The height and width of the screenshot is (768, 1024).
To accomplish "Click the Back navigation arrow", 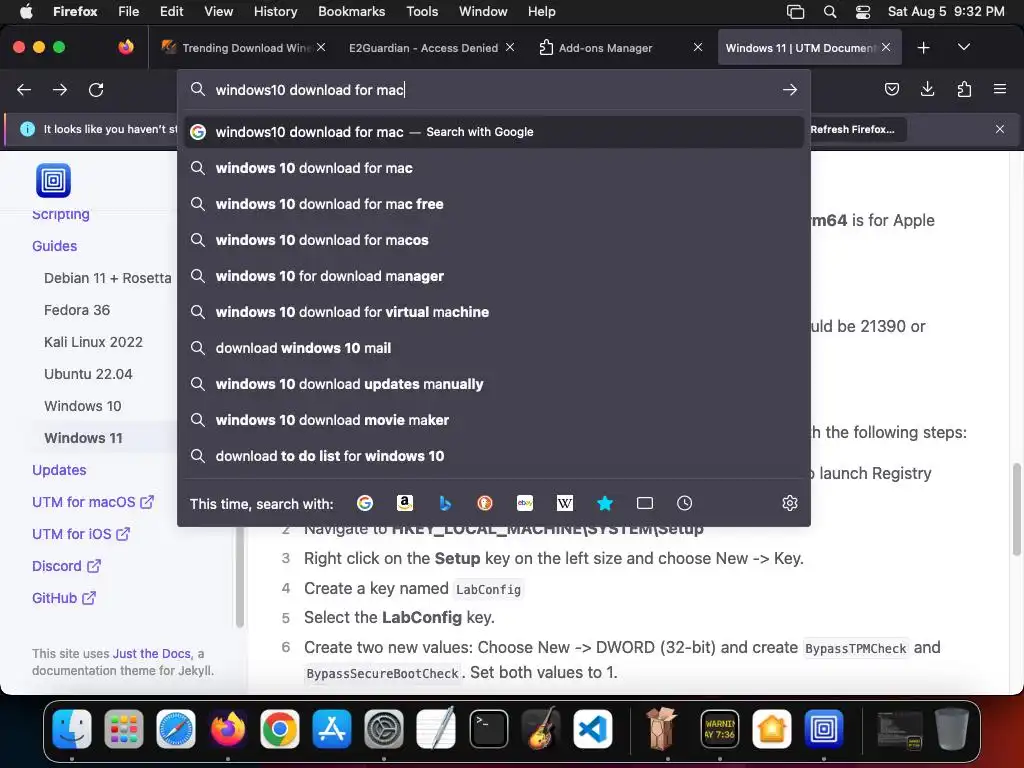I will [24, 89].
